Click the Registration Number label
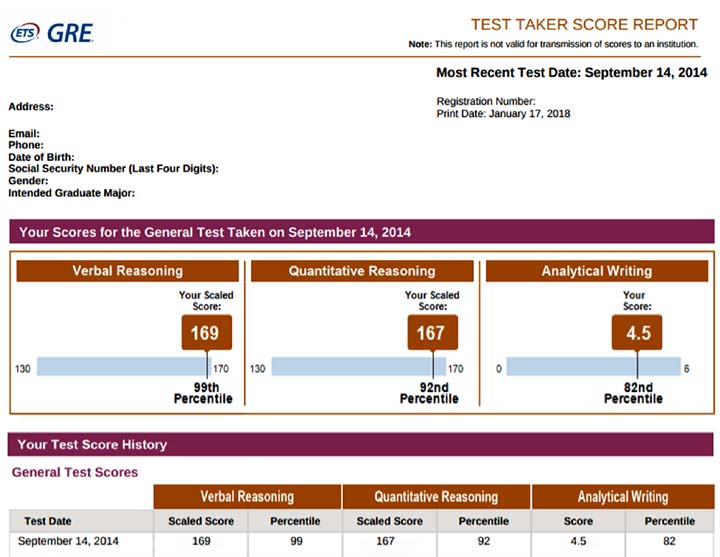The width and height of the screenshot is (720, 557). click(486, 101)
